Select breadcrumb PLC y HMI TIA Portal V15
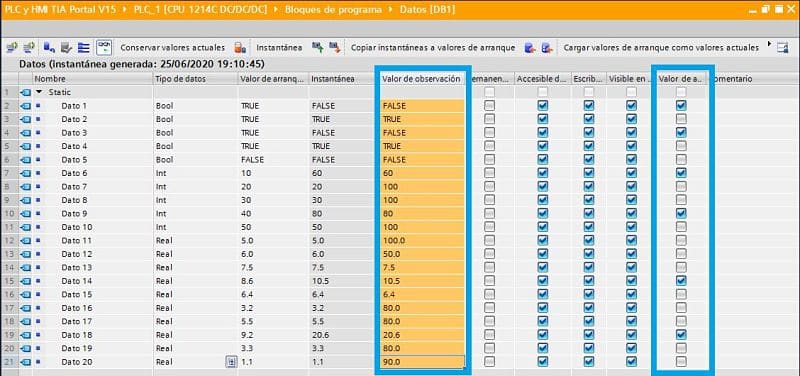Image resolution: width=800 pixels, height=376 pixels. (x=61, y=9)
